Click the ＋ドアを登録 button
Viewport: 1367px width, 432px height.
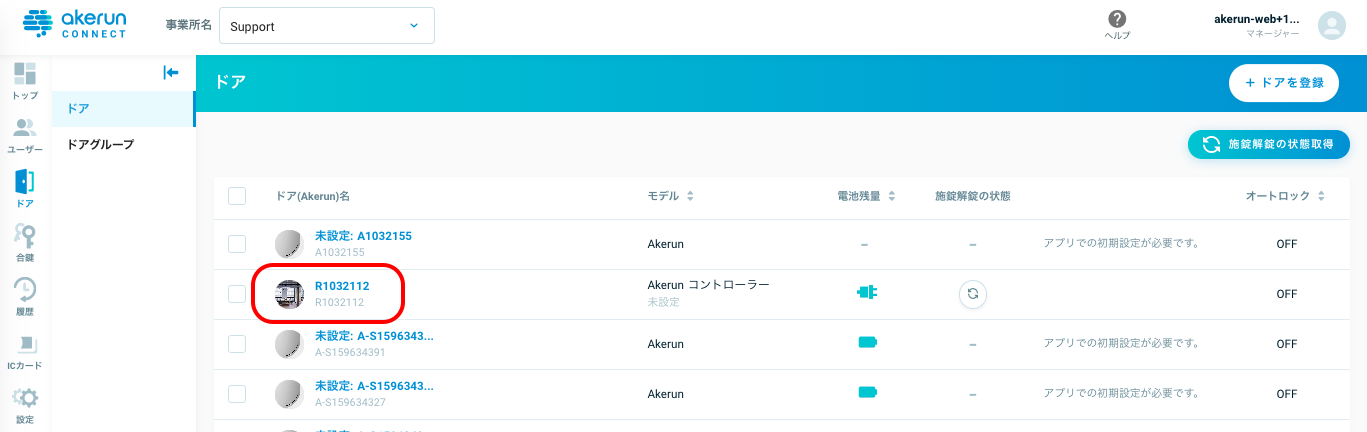tap(1284, 83)
